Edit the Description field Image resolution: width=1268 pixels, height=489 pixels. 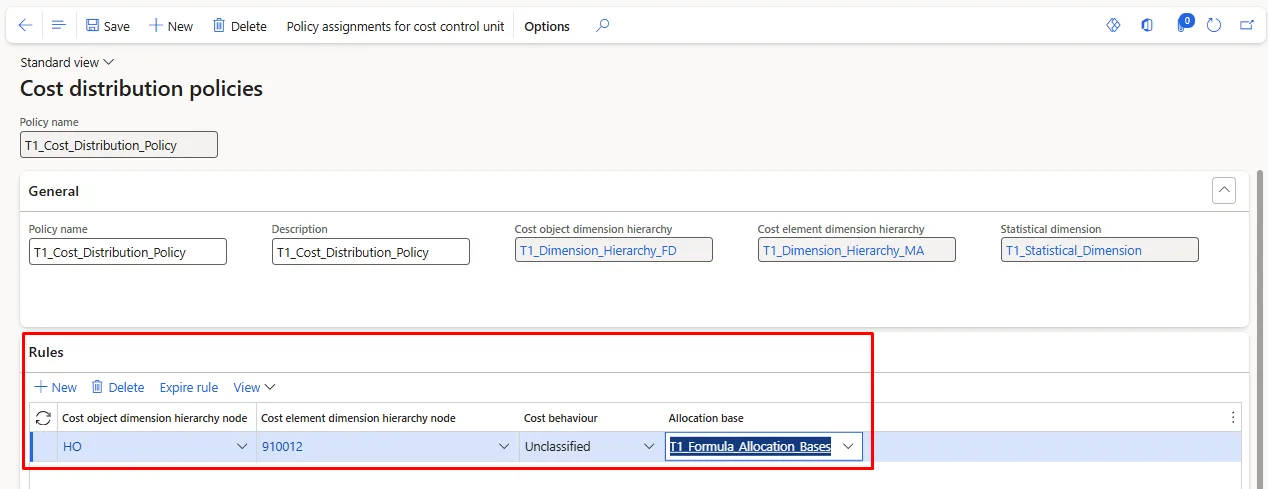pyautogui.click(x=371, y=252)
